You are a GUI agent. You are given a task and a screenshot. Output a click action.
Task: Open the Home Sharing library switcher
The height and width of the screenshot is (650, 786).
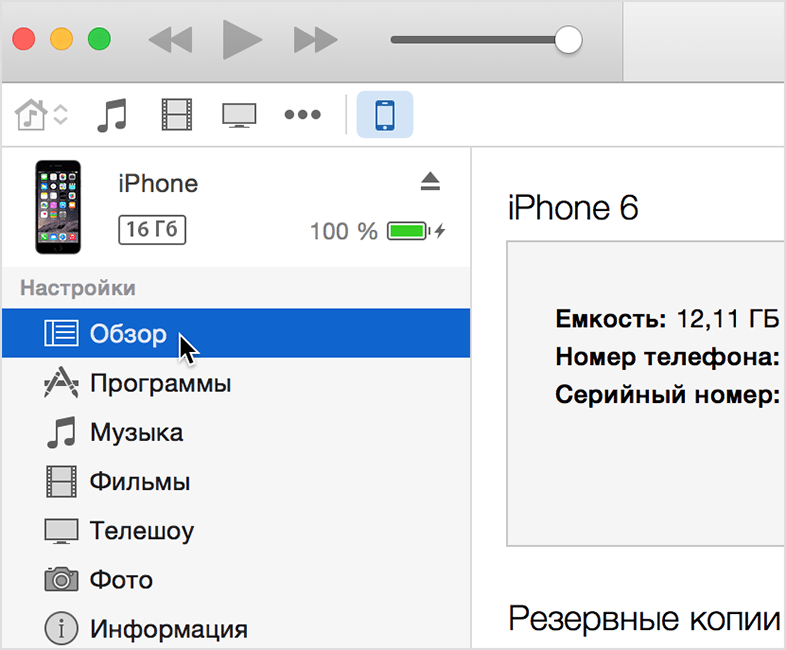pos(41,115)
